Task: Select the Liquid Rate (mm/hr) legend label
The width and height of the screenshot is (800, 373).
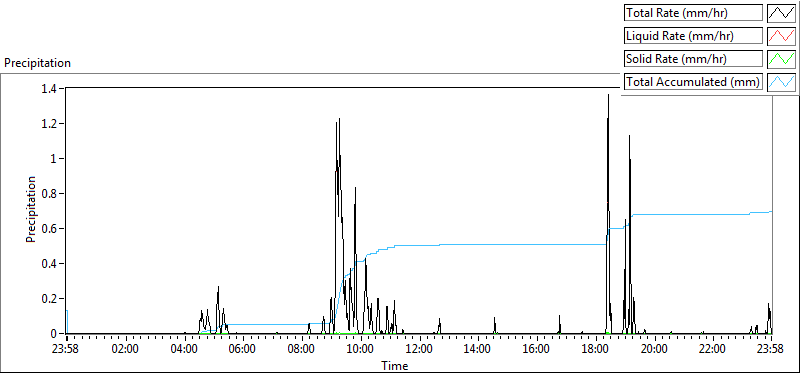Action: [693, 36]
